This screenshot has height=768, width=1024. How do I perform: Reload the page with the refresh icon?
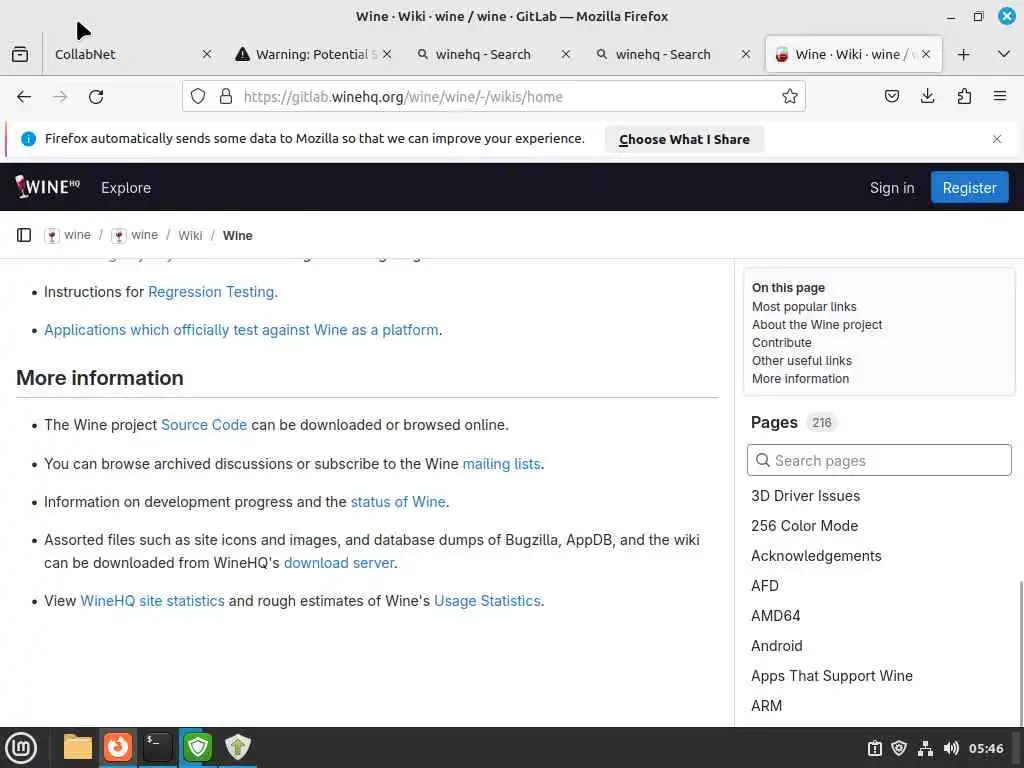(x=96, y=97)
